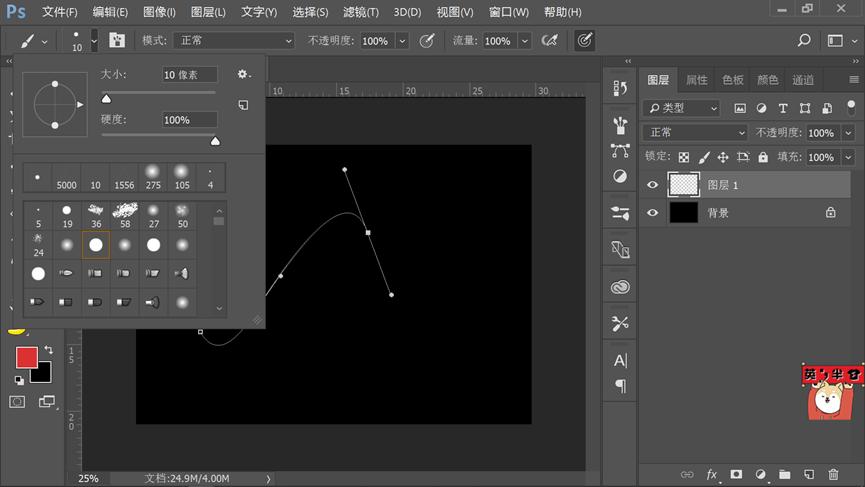
Task: Hide the 背景 layer
Action: [x=652, y=212]
